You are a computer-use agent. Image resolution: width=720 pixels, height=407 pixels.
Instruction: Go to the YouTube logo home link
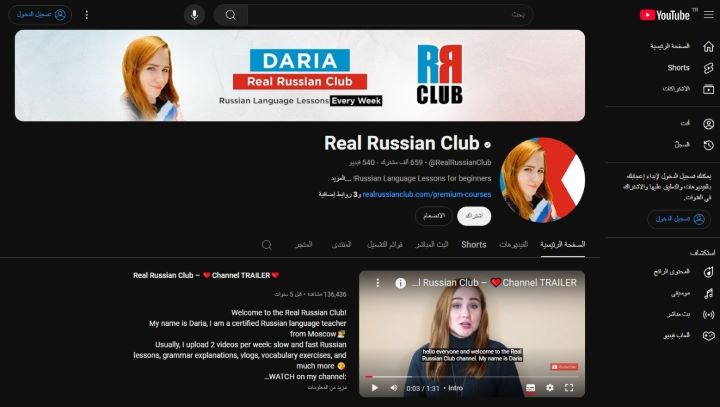coord(664,15)
